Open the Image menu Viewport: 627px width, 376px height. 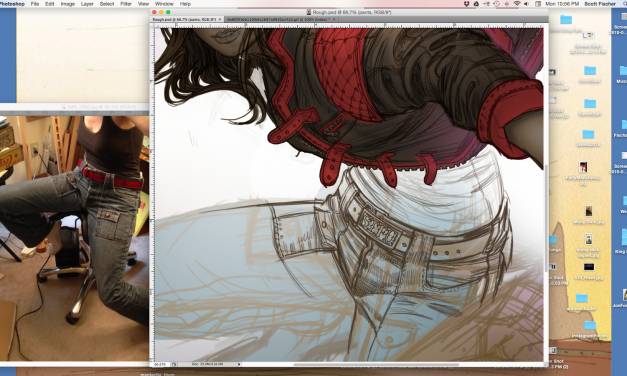68,4
